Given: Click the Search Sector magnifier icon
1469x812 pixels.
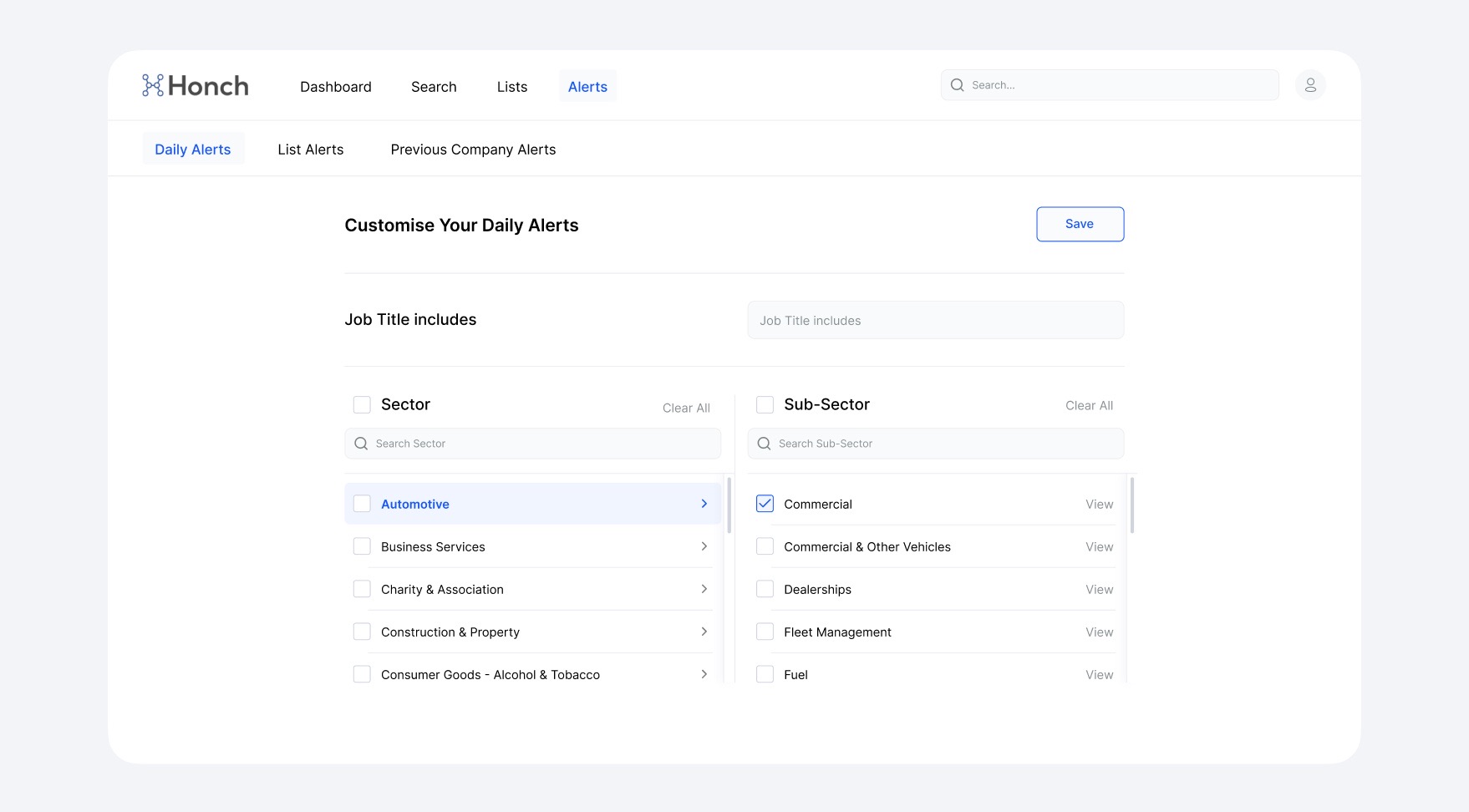Looking at the screenshot, I should pyautogui.click(x=361, y=444).
